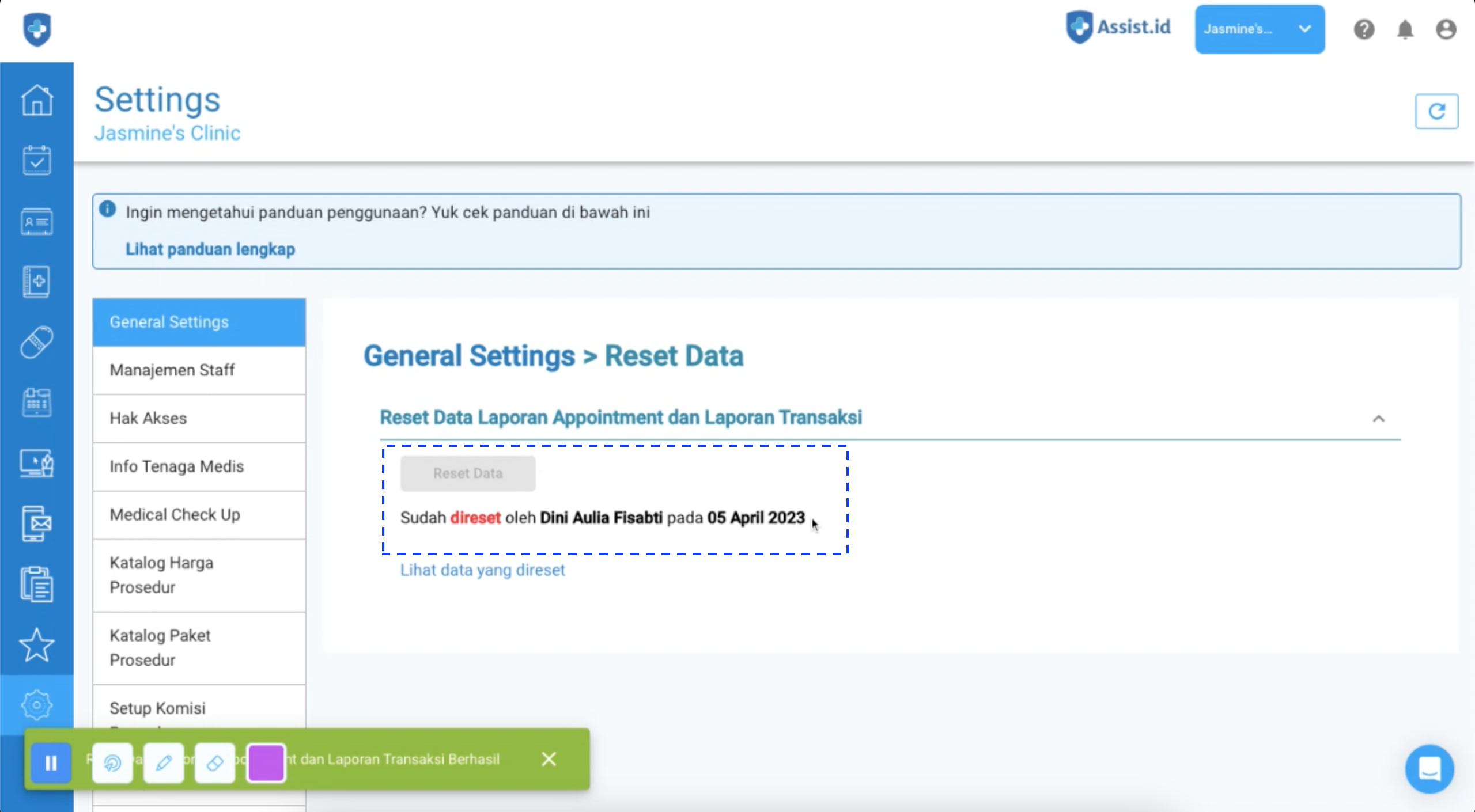Pause the recording with the pause button
1475x812 pixels.
coord(51,763)
